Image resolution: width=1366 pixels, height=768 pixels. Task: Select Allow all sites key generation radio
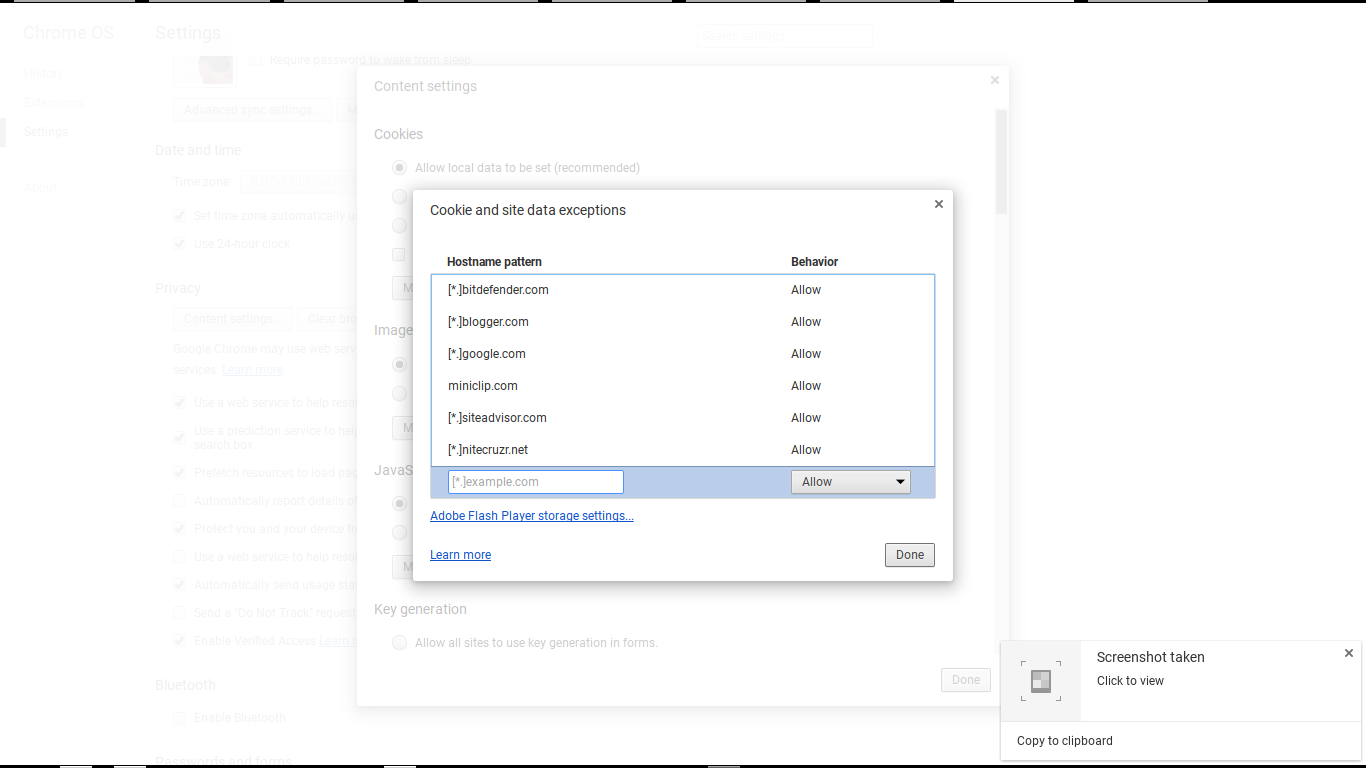coord(400,643)
